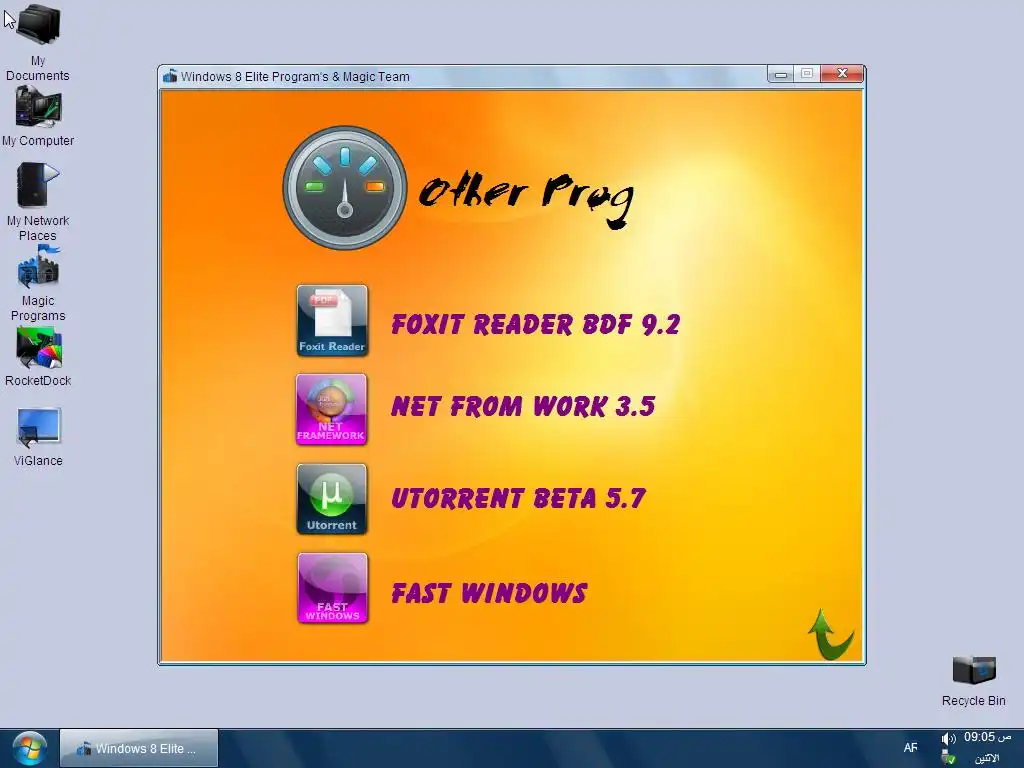Image resolution: width=1024 pixels, height=768 pixels.
Task: Click the Windows 8 Elite taskbar button
Action: [x=139, y=748]
